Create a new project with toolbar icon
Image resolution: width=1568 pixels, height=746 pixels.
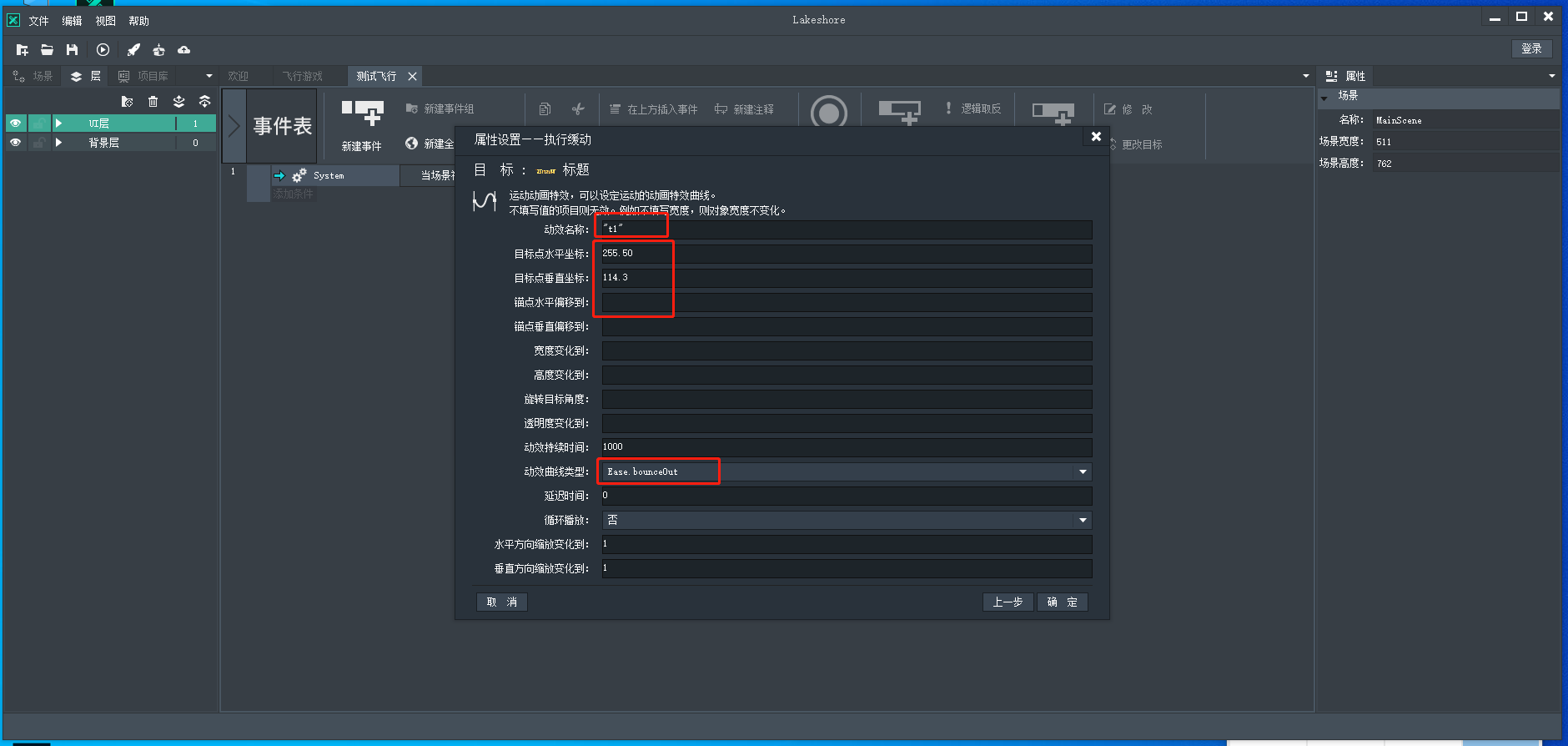tap(23, 50)
